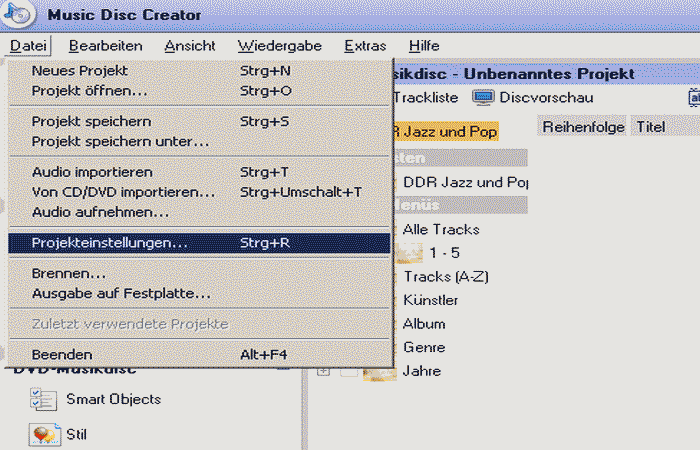The width and height of the screenshot is (700, 450).
Task: Open the Ansicht menu
Action: click(190, 45)
